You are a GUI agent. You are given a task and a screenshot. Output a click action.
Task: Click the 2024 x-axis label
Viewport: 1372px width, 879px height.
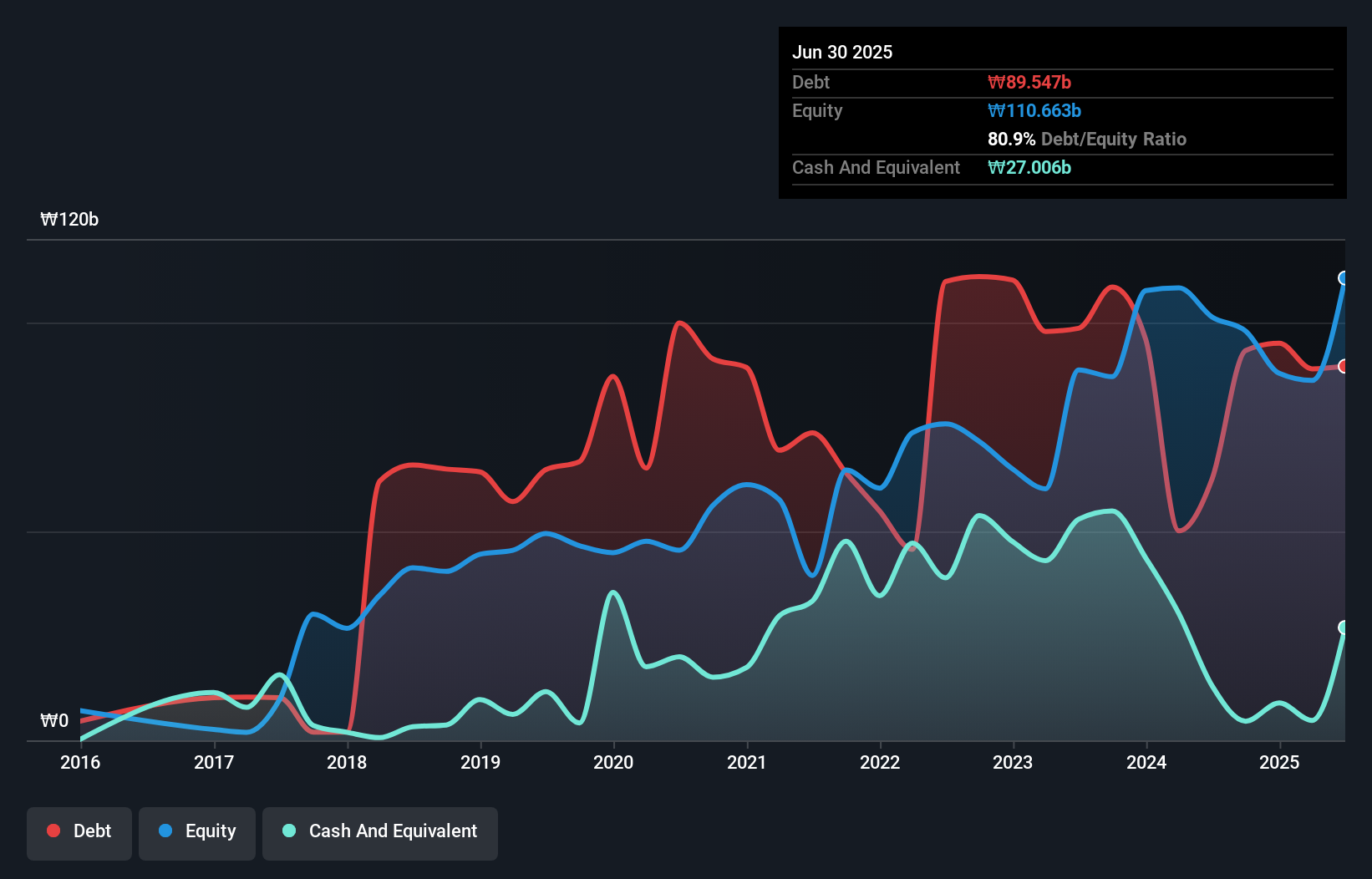pos(1146,762)
